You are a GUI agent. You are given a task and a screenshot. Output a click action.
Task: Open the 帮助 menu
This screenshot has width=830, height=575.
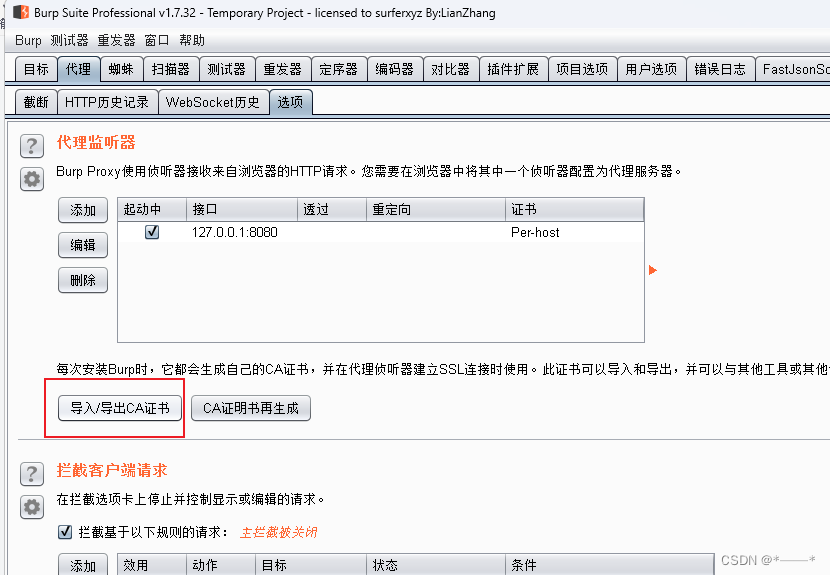point(192,40)
